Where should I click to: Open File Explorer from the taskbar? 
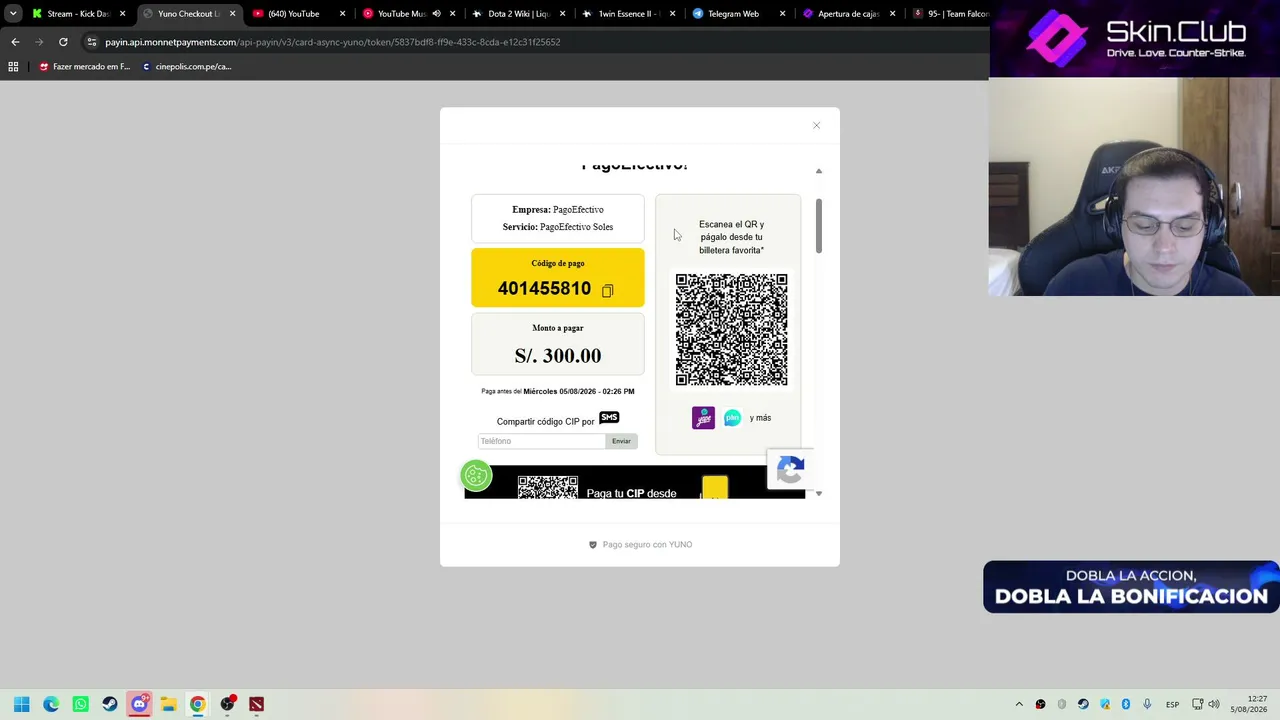pos(168,704)
